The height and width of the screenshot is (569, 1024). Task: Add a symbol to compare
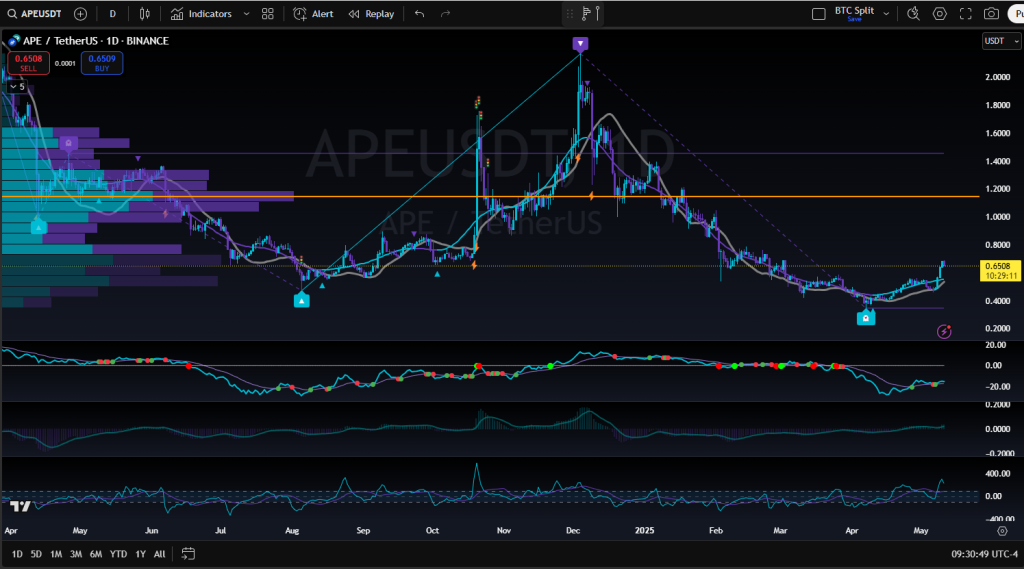click(x=80, y=14)
